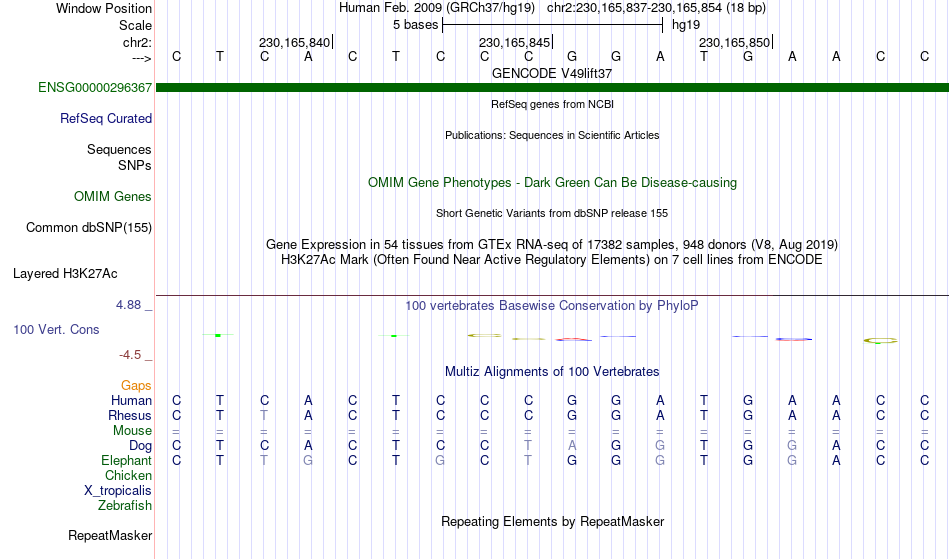950x559 pixels.
Task: Click the 230,165,850 ruler position
Action: (734, 42)
